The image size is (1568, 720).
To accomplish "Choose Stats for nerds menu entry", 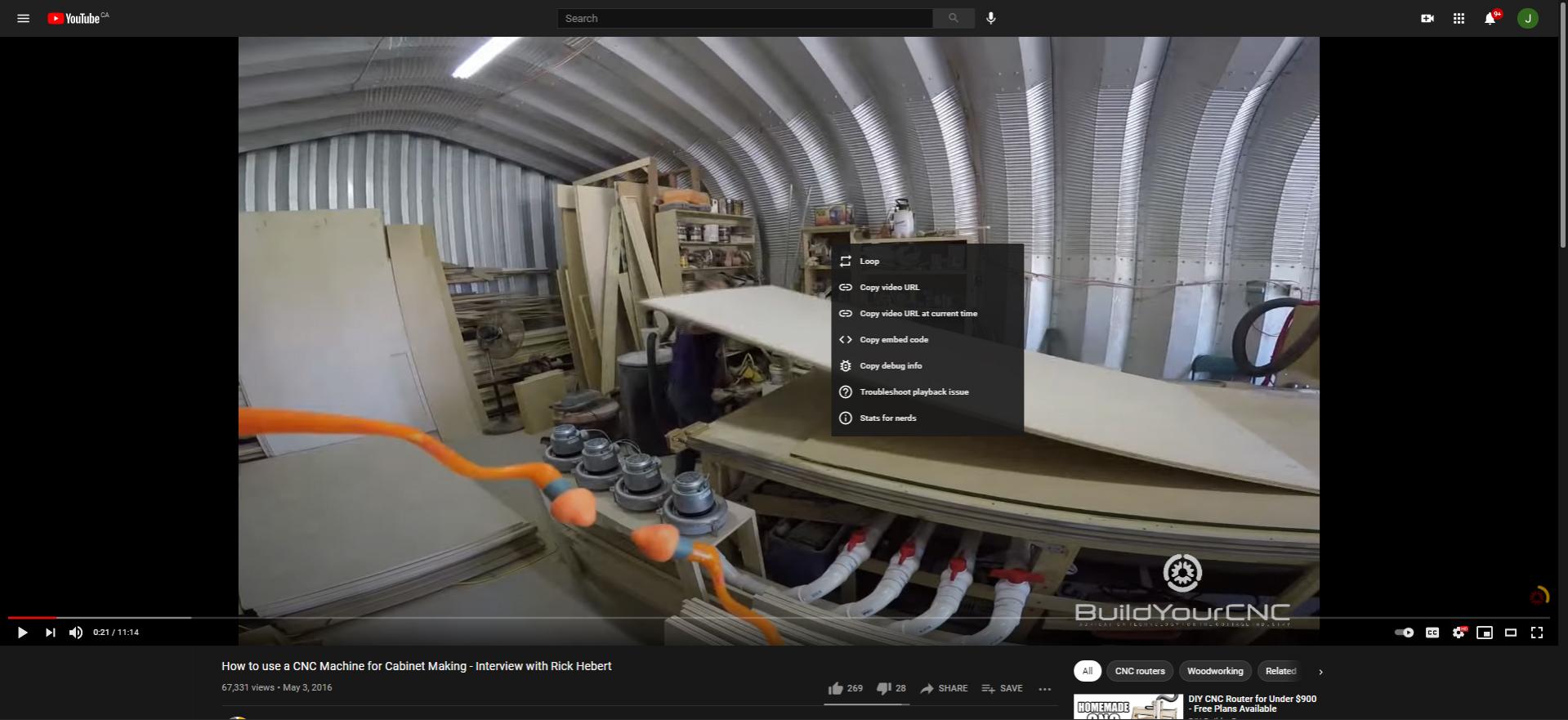I will tap(887, 418).
